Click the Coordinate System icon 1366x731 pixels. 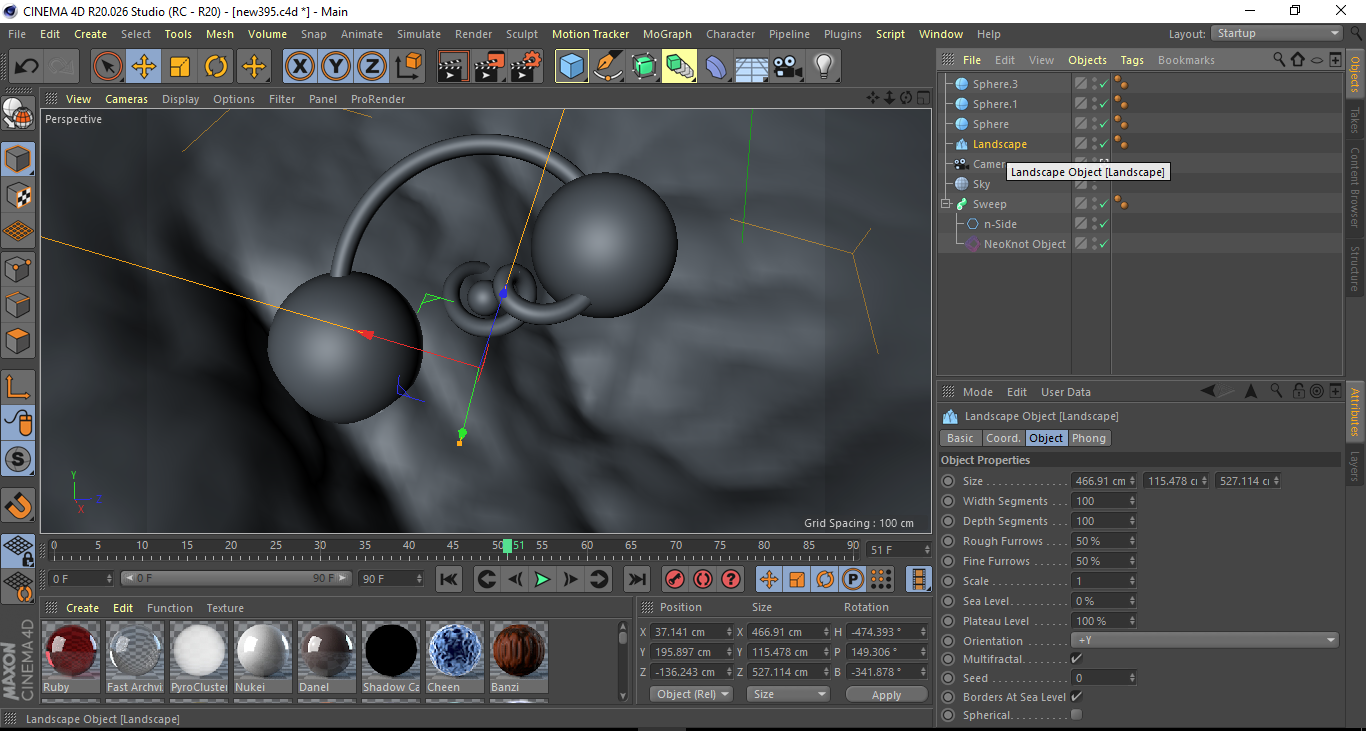tap(408, 67)
